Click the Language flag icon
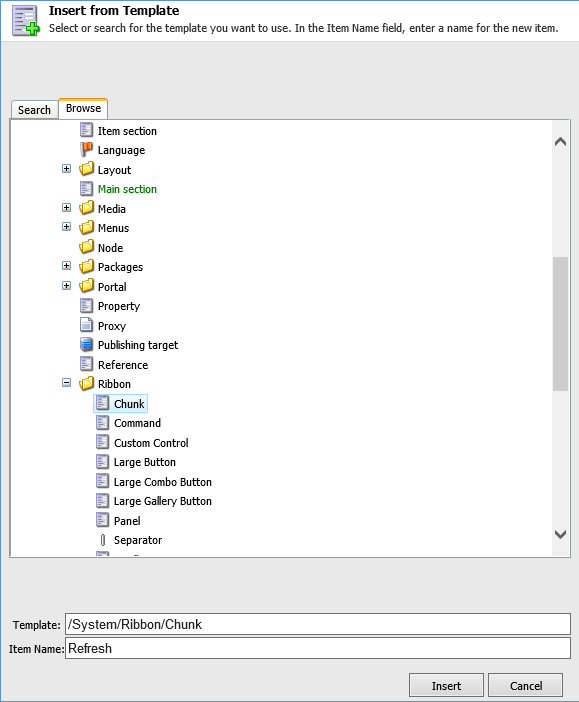 point(86,149)
